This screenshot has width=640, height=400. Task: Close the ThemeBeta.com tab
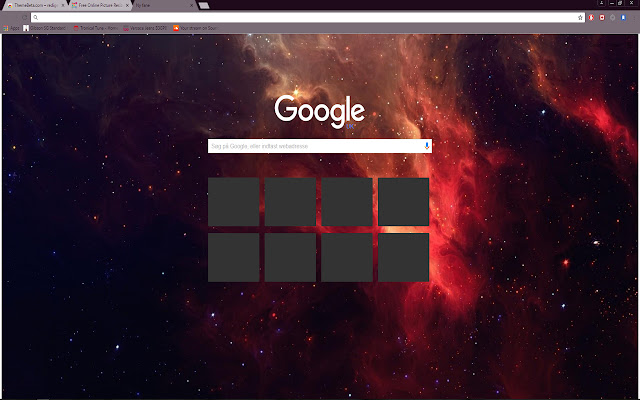click(x=63, y=5)
